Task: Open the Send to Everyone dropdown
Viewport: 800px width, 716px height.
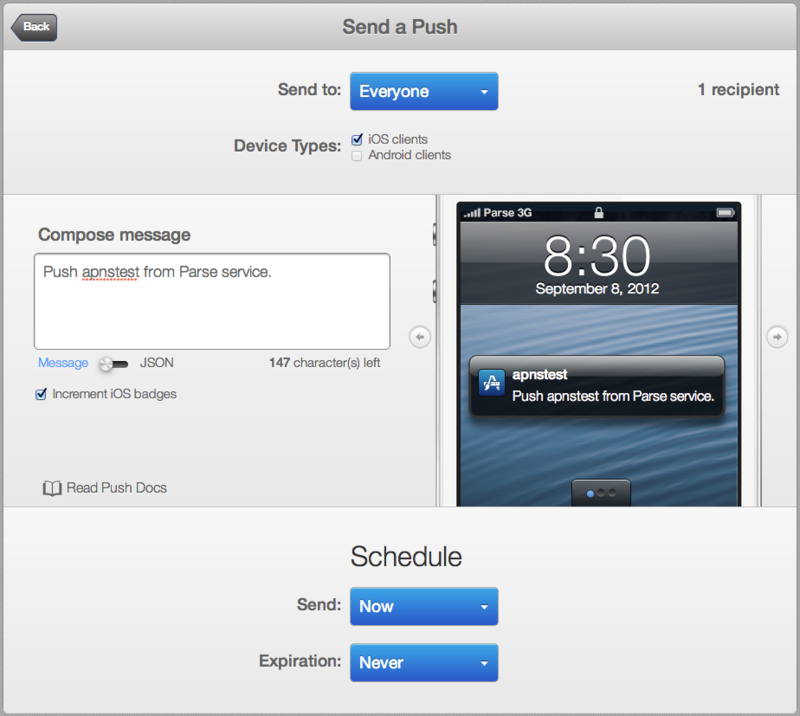Action: pyautogui.click(x=424, y=91)
